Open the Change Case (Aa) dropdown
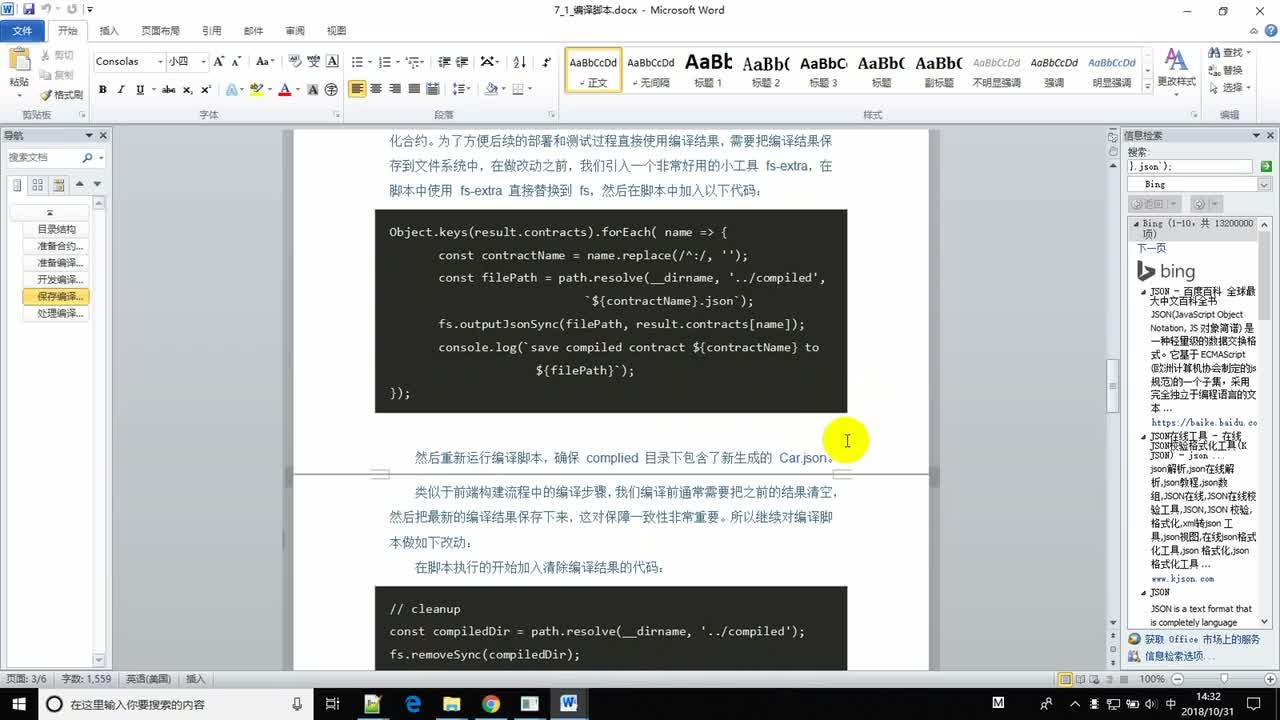The height and width of the screenshot is (720, 1280). tap(264, 61)
